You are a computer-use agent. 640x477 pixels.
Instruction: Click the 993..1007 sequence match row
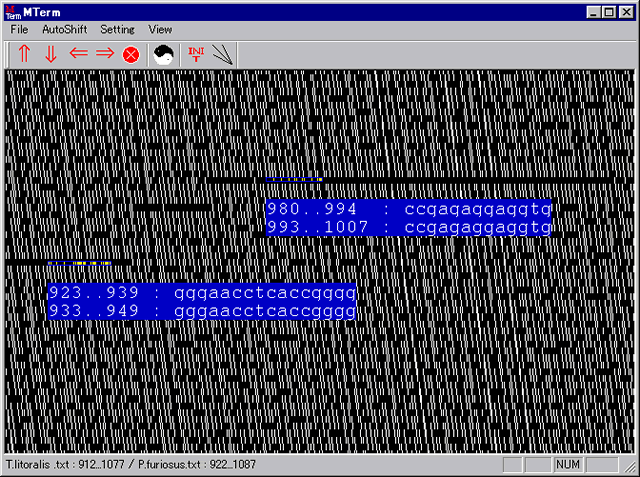pos(408,228)
